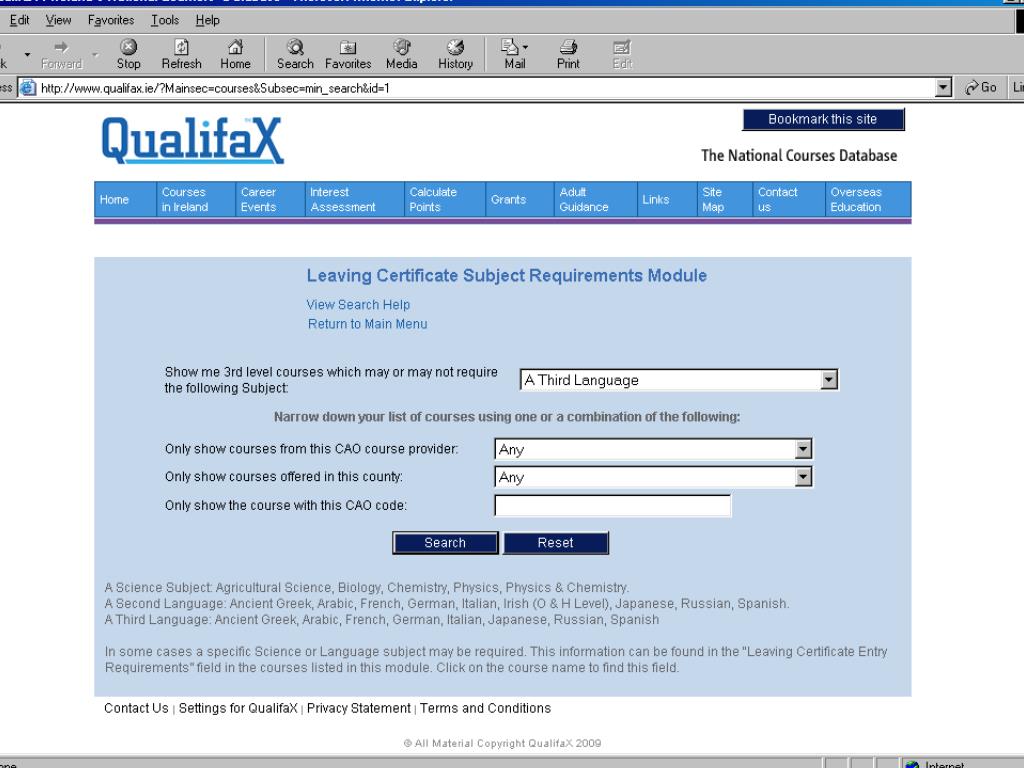Click the Leaving Certificate Subject Requirements Module heading
The image size is (1024, 768).
507,276
